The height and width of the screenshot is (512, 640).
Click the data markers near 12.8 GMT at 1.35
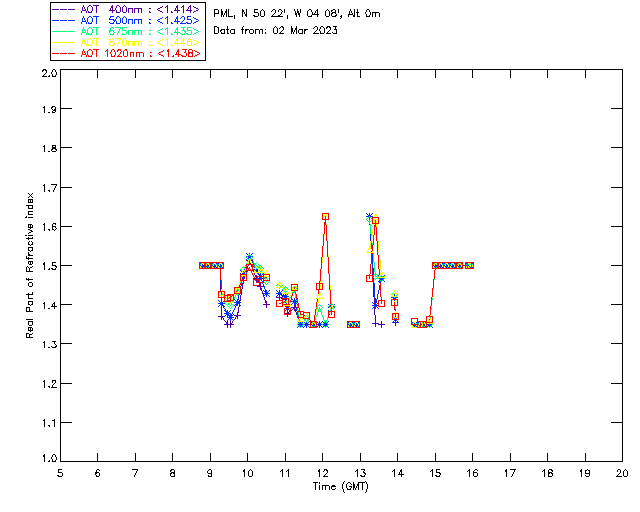353,325
